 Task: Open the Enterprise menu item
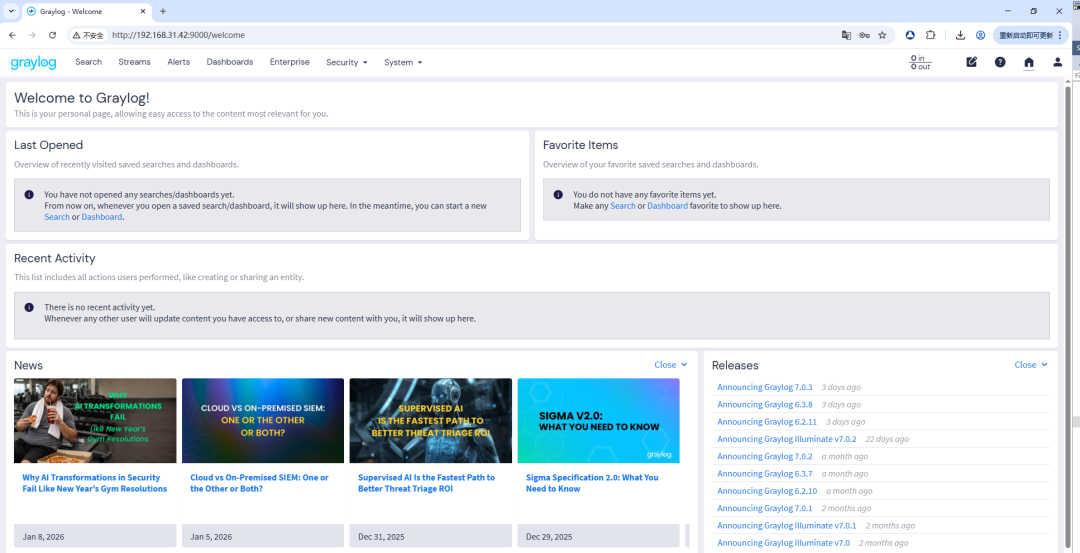pyautogui.click(x=289, y=62)
